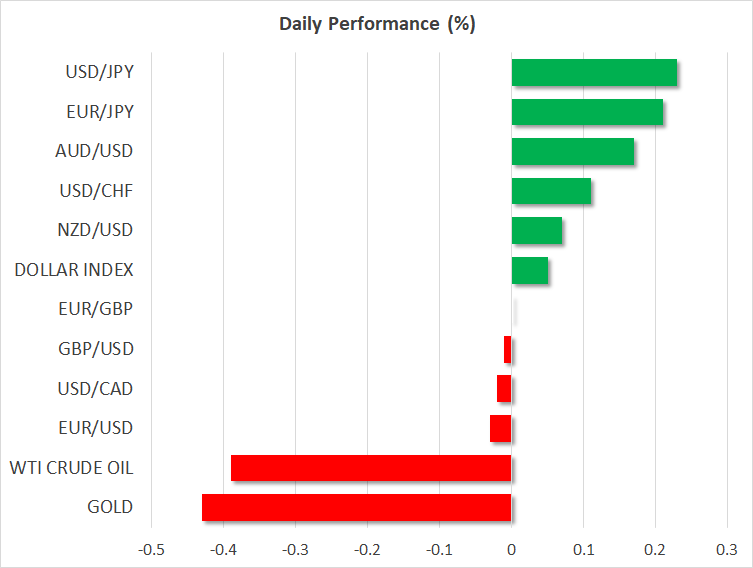The width and height of the screenshot is (753, 568).
Task: Click the 0 value on horizontal axis
Action: pyautogui.click(x=511, y=549)
